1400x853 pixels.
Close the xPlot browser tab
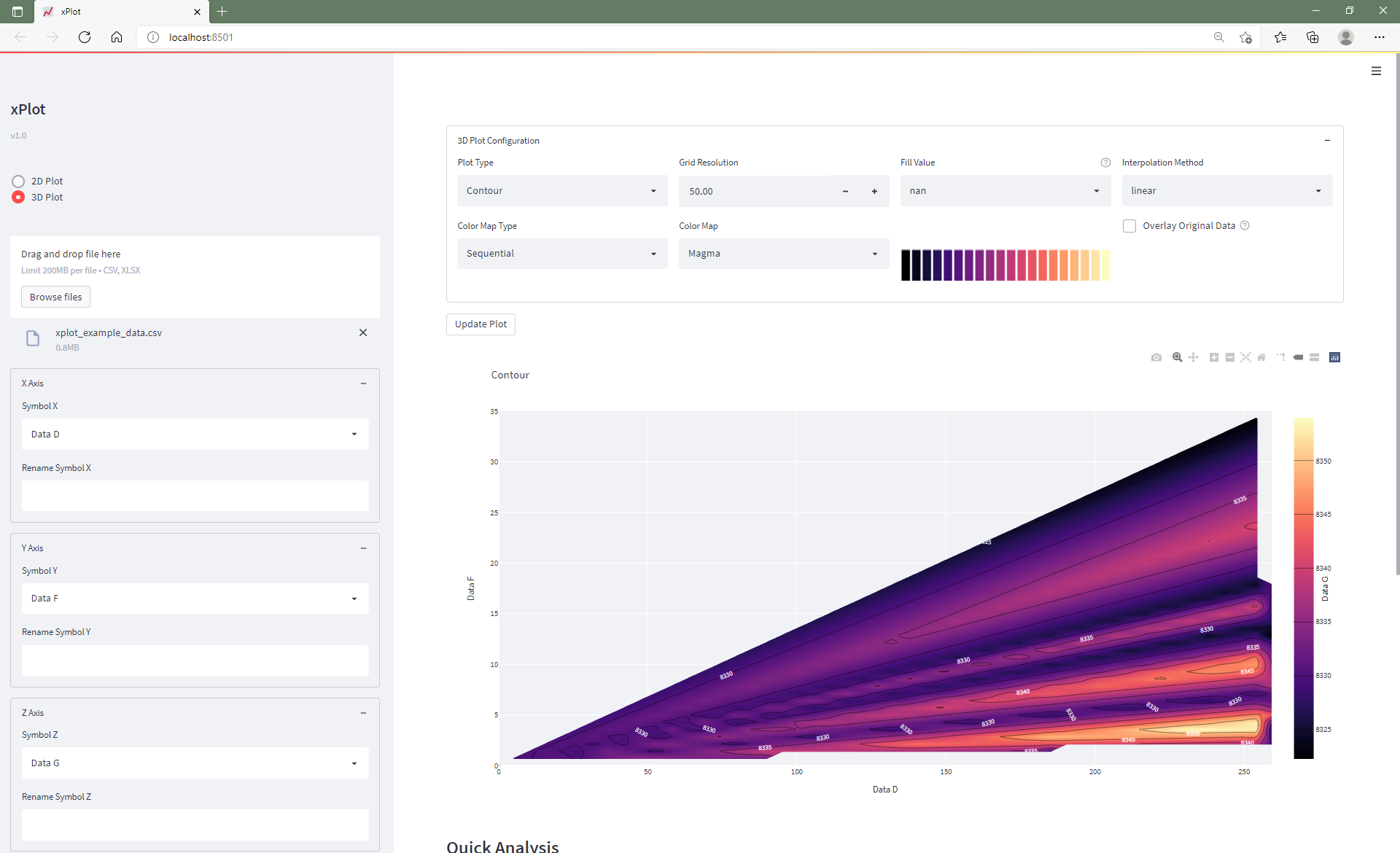(197, 12)
